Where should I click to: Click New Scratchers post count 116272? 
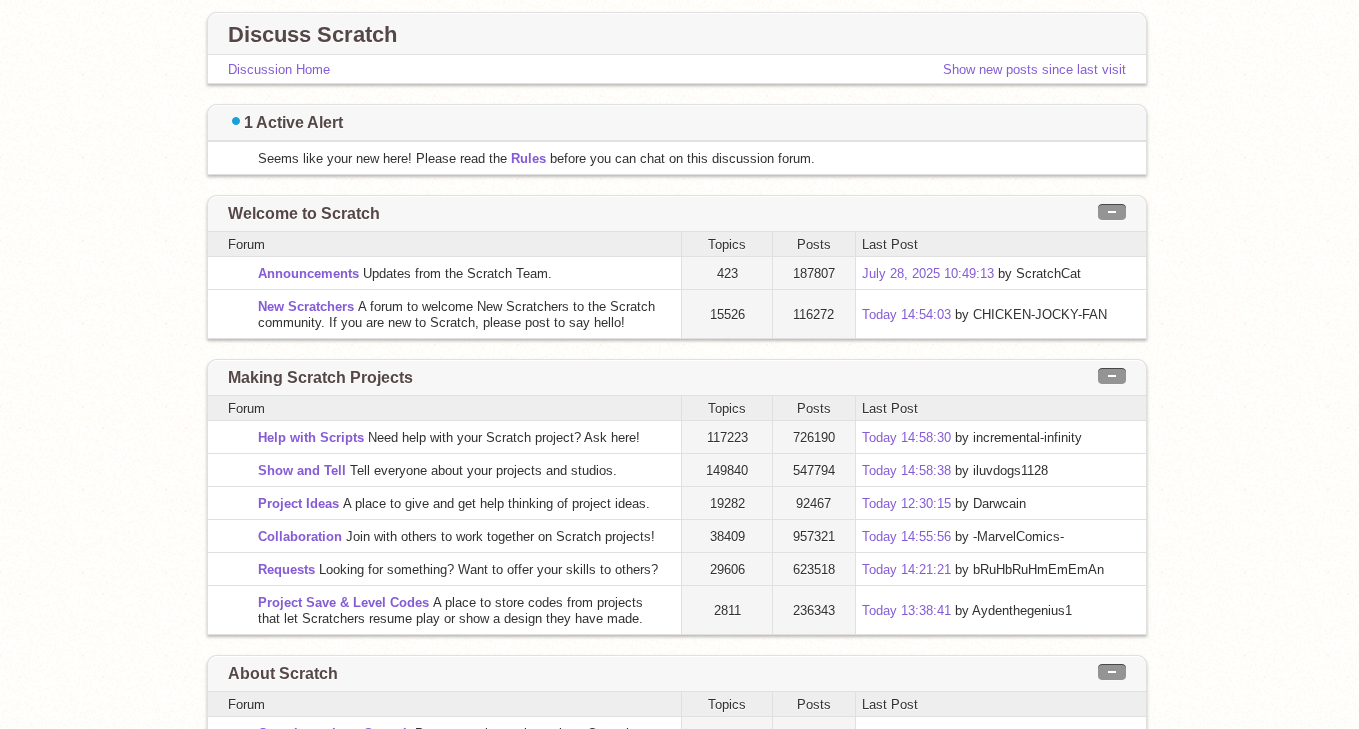(814, 314)
